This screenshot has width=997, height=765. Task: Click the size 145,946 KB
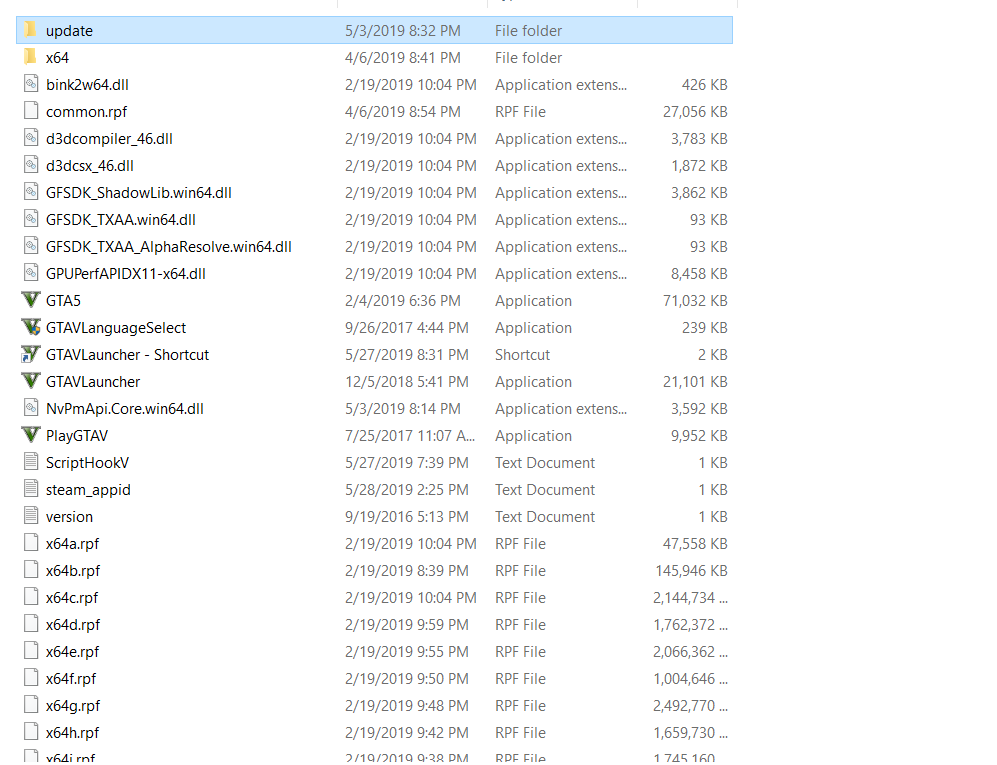[x=691, y=571]
